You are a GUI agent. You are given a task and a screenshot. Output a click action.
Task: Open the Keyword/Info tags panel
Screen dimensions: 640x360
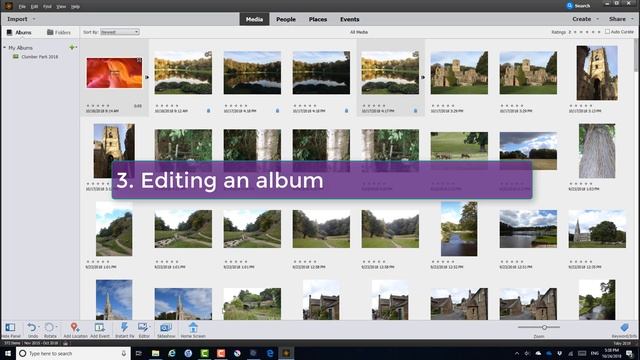[x=624, y=327]
